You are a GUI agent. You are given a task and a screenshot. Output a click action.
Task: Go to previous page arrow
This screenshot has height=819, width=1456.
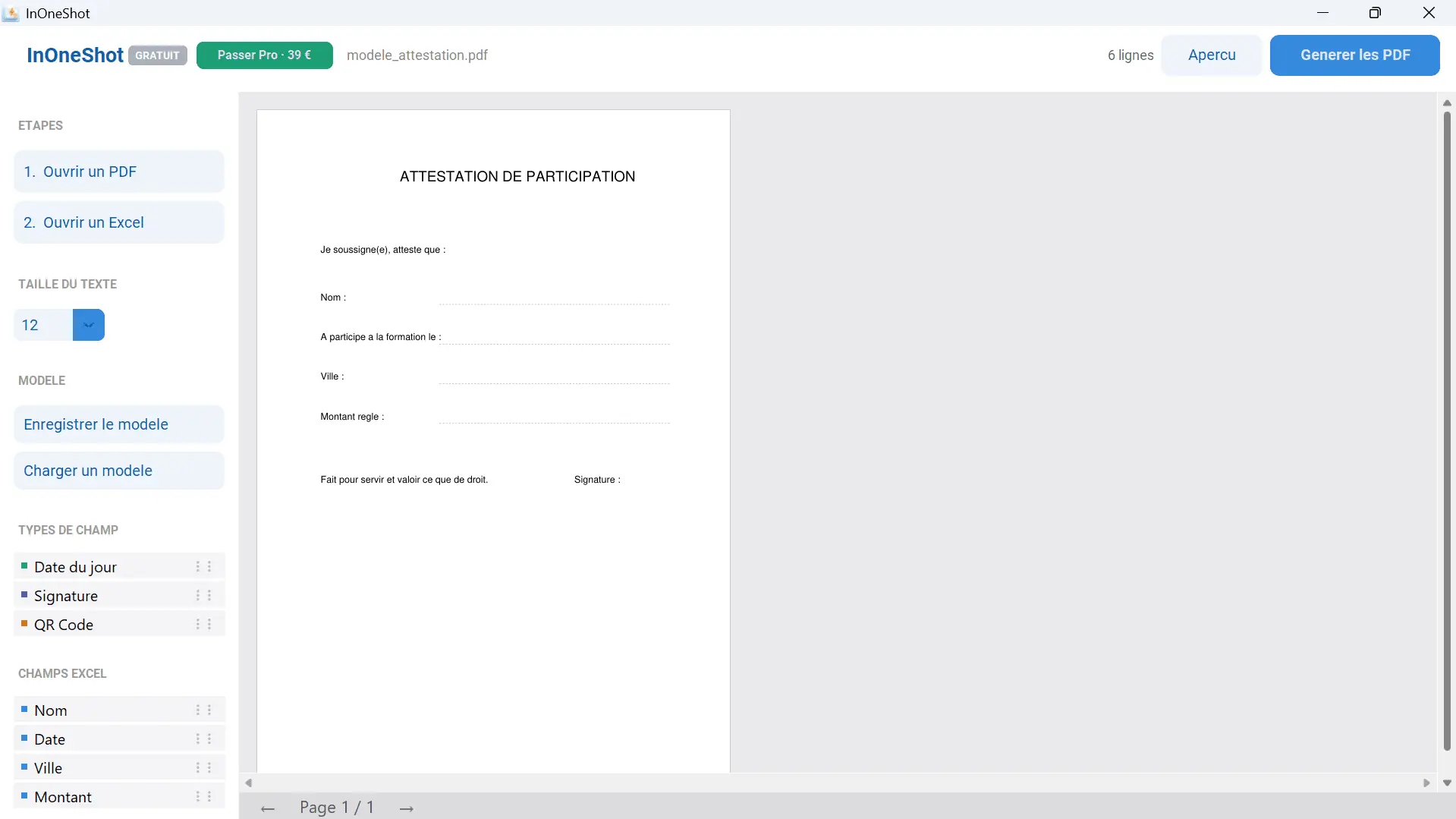(x=267, y=808)
